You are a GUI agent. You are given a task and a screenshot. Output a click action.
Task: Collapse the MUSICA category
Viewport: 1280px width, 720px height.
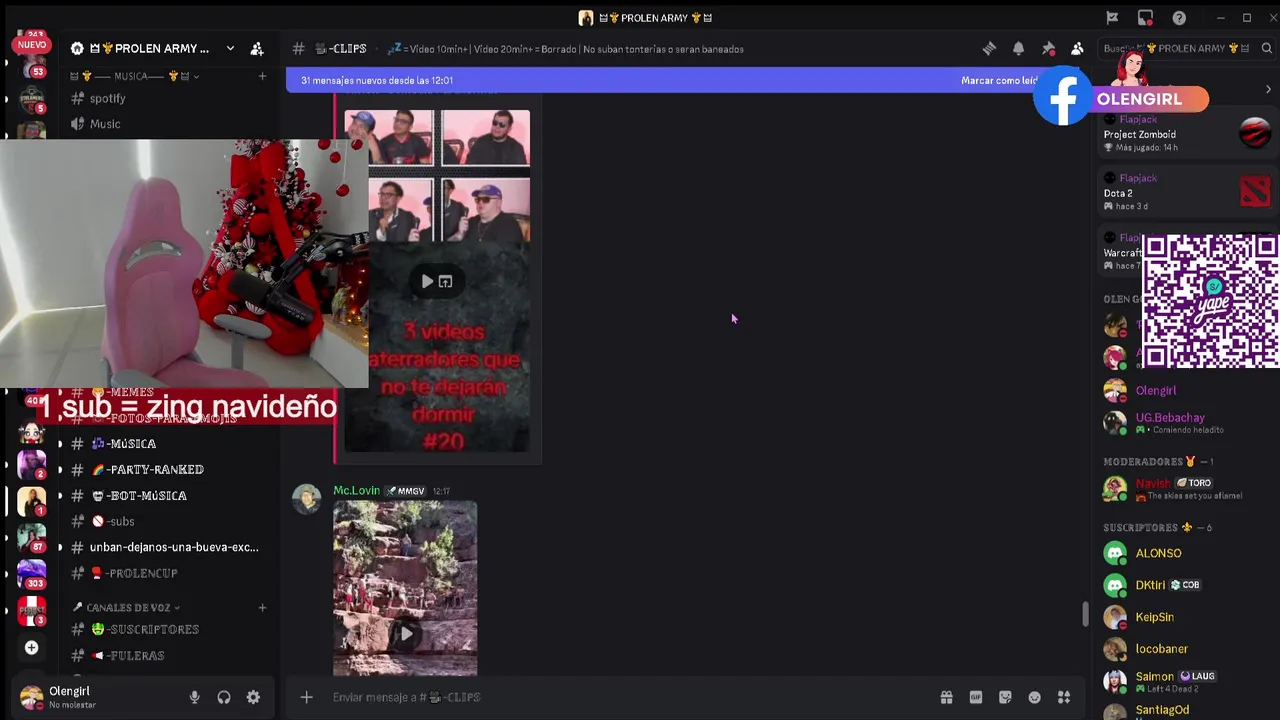click(x=134, y=76)
